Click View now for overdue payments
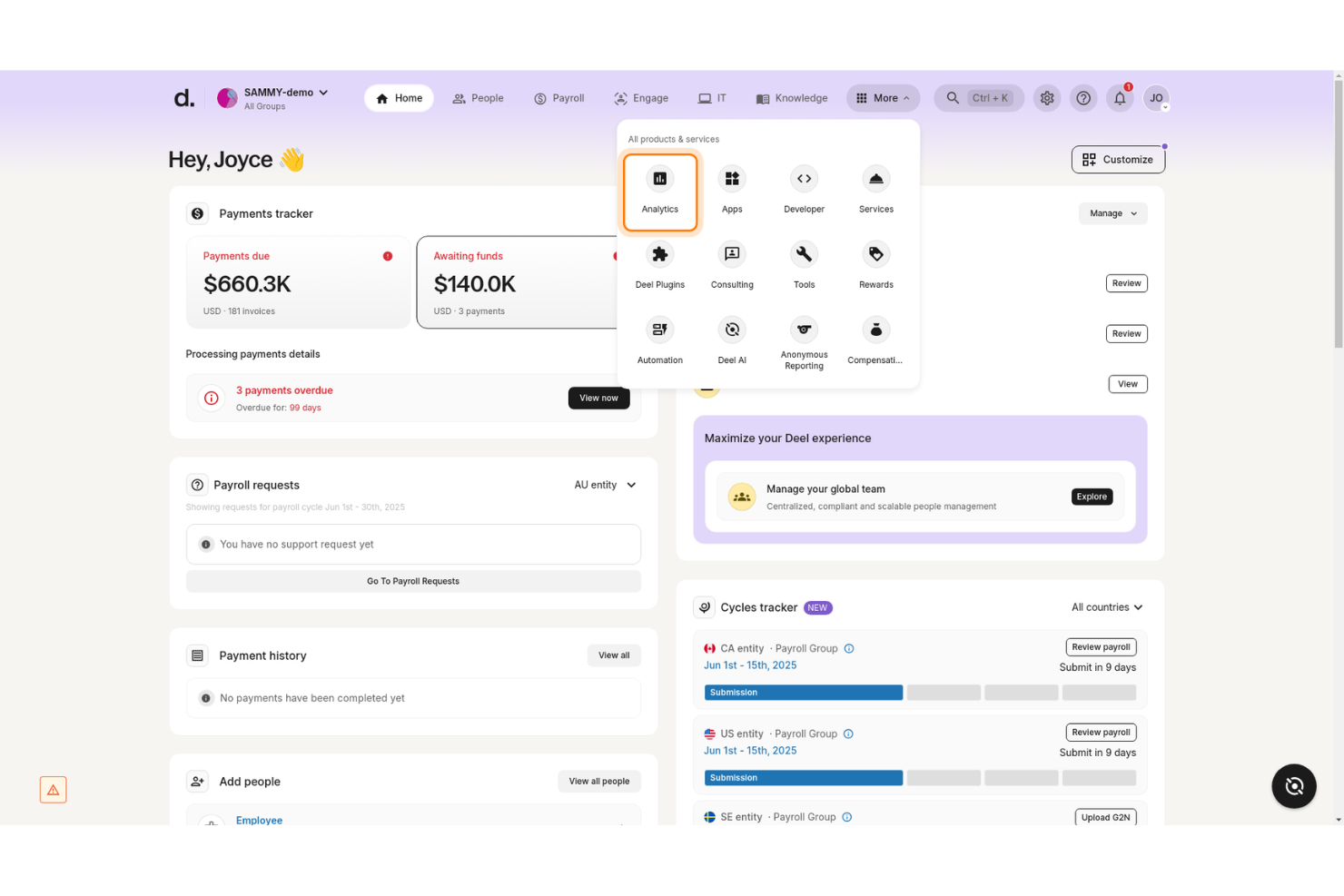This screenshot has height=896, width=1344. (x=598, y=398)
